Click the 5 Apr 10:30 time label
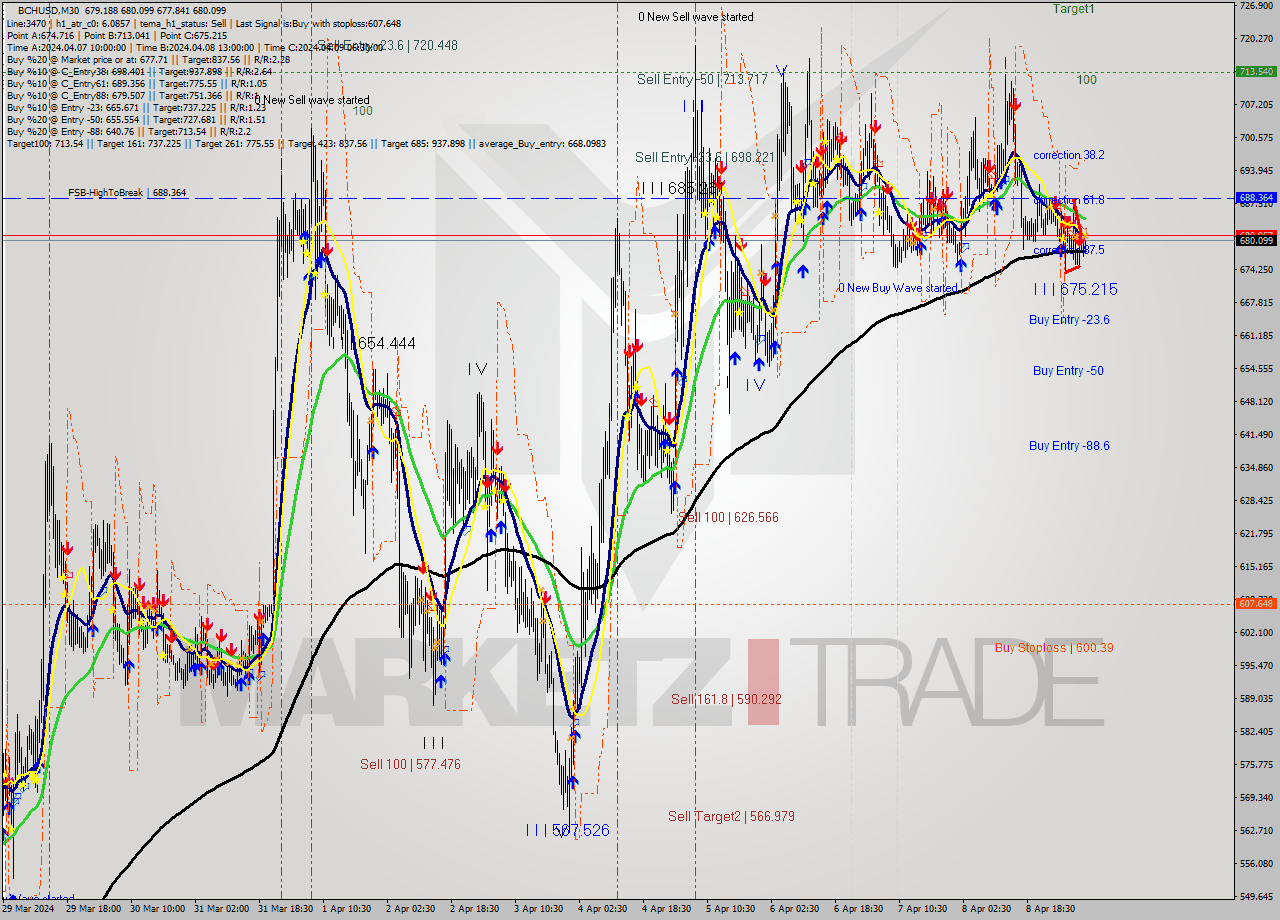Image resolution: width=1280 pixels, height=920 pixels. click(x=730, y=909)
